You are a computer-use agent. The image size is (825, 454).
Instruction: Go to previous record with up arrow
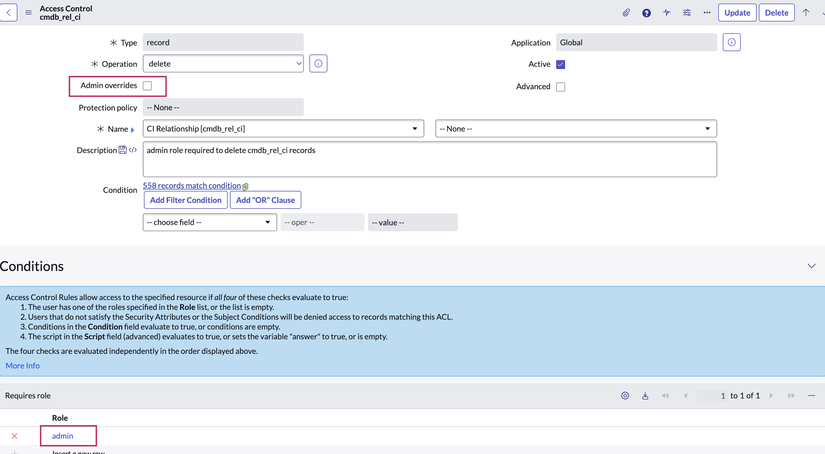806,13
